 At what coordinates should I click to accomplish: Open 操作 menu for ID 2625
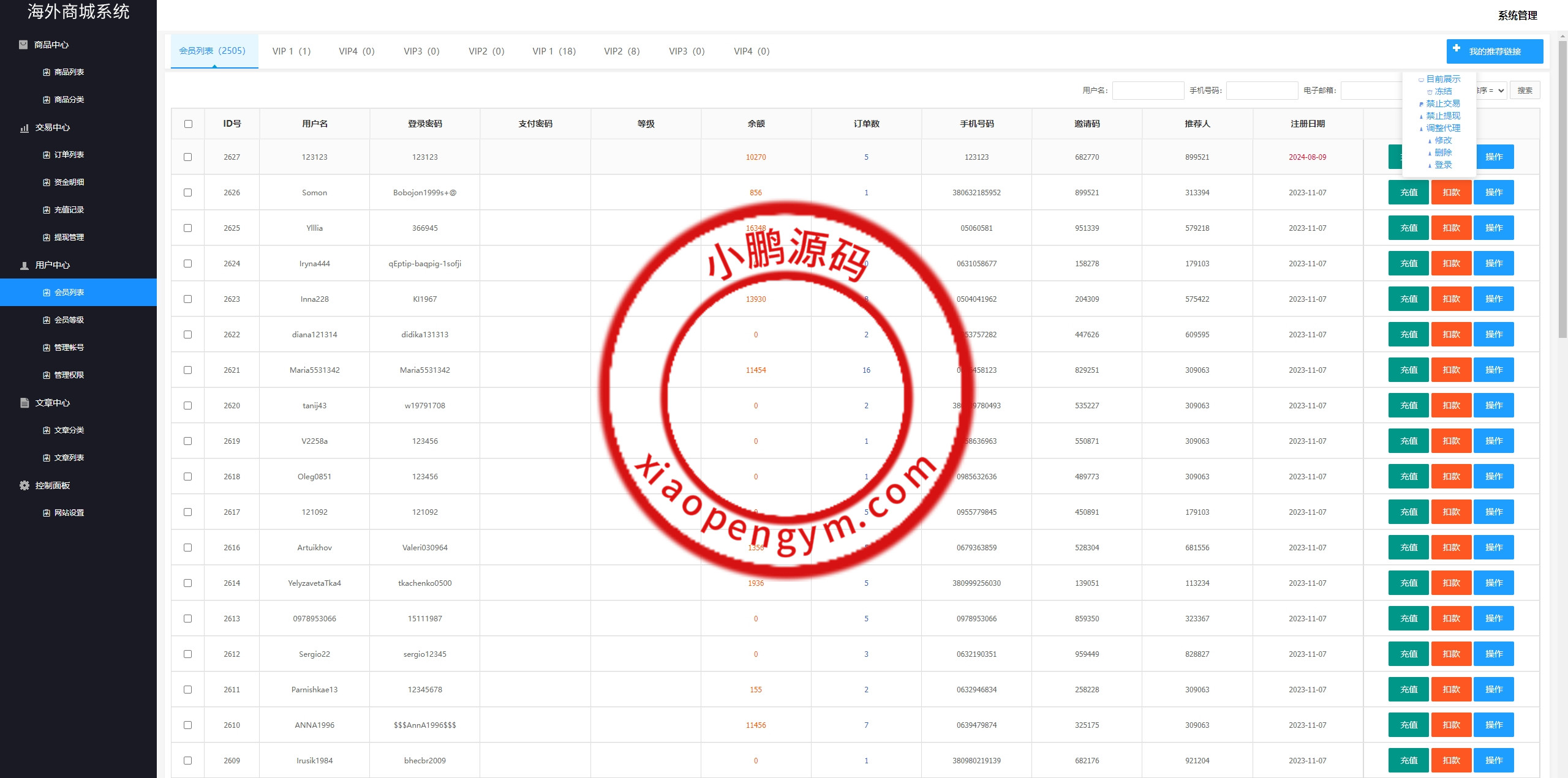point(1493,228)
